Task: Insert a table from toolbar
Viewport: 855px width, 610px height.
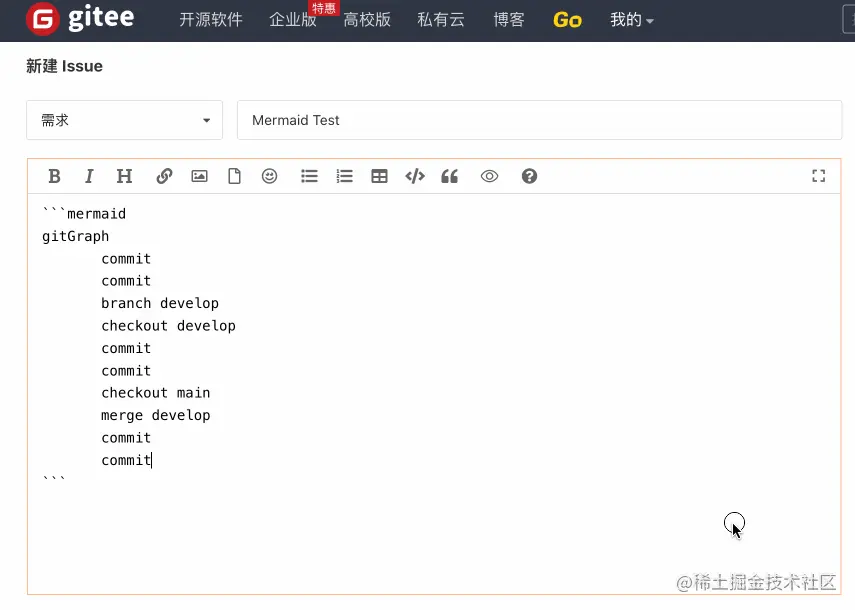Action: (x=379, y=176)
